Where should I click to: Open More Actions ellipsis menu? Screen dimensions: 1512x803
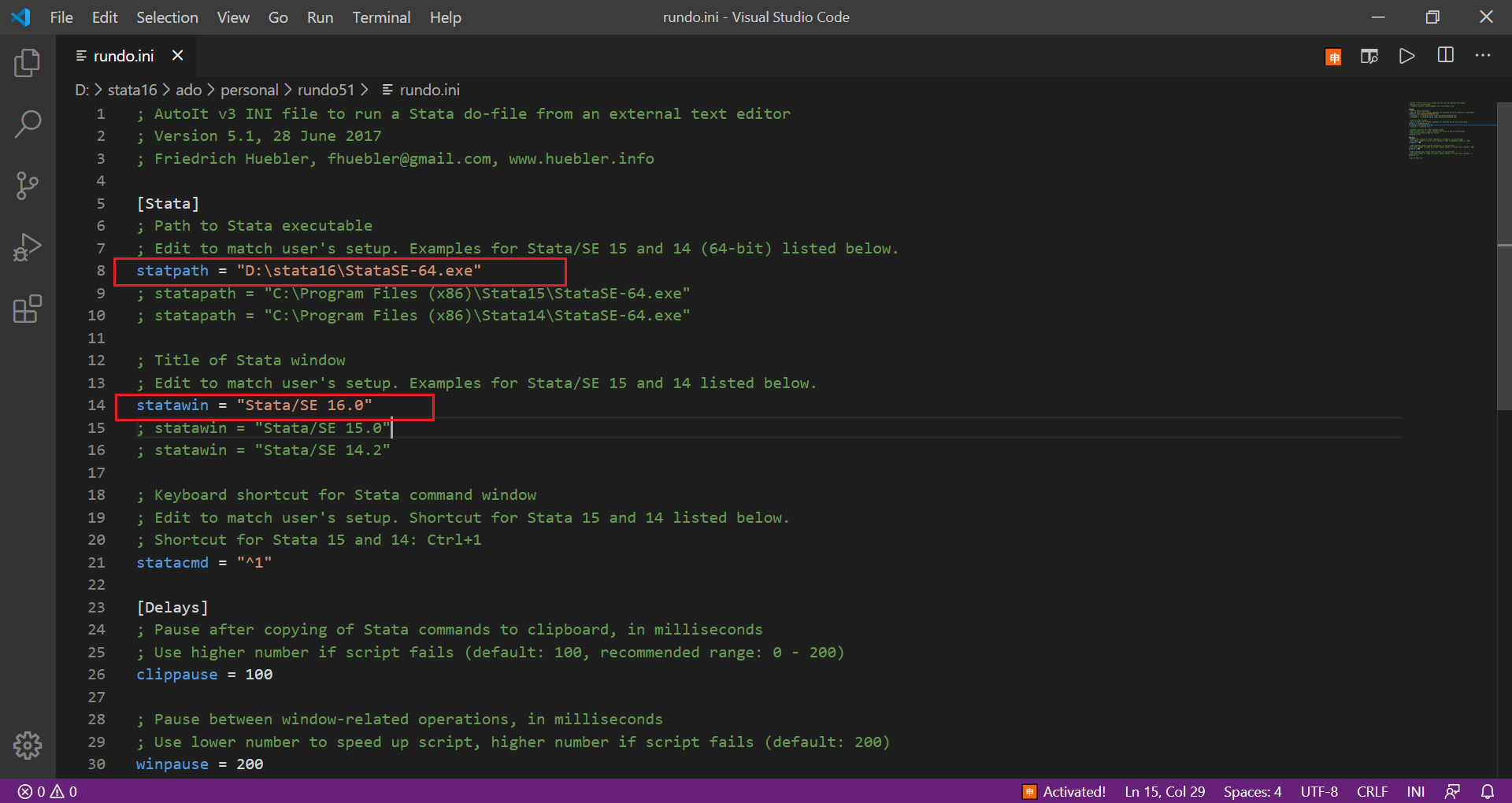point(1484,55)
